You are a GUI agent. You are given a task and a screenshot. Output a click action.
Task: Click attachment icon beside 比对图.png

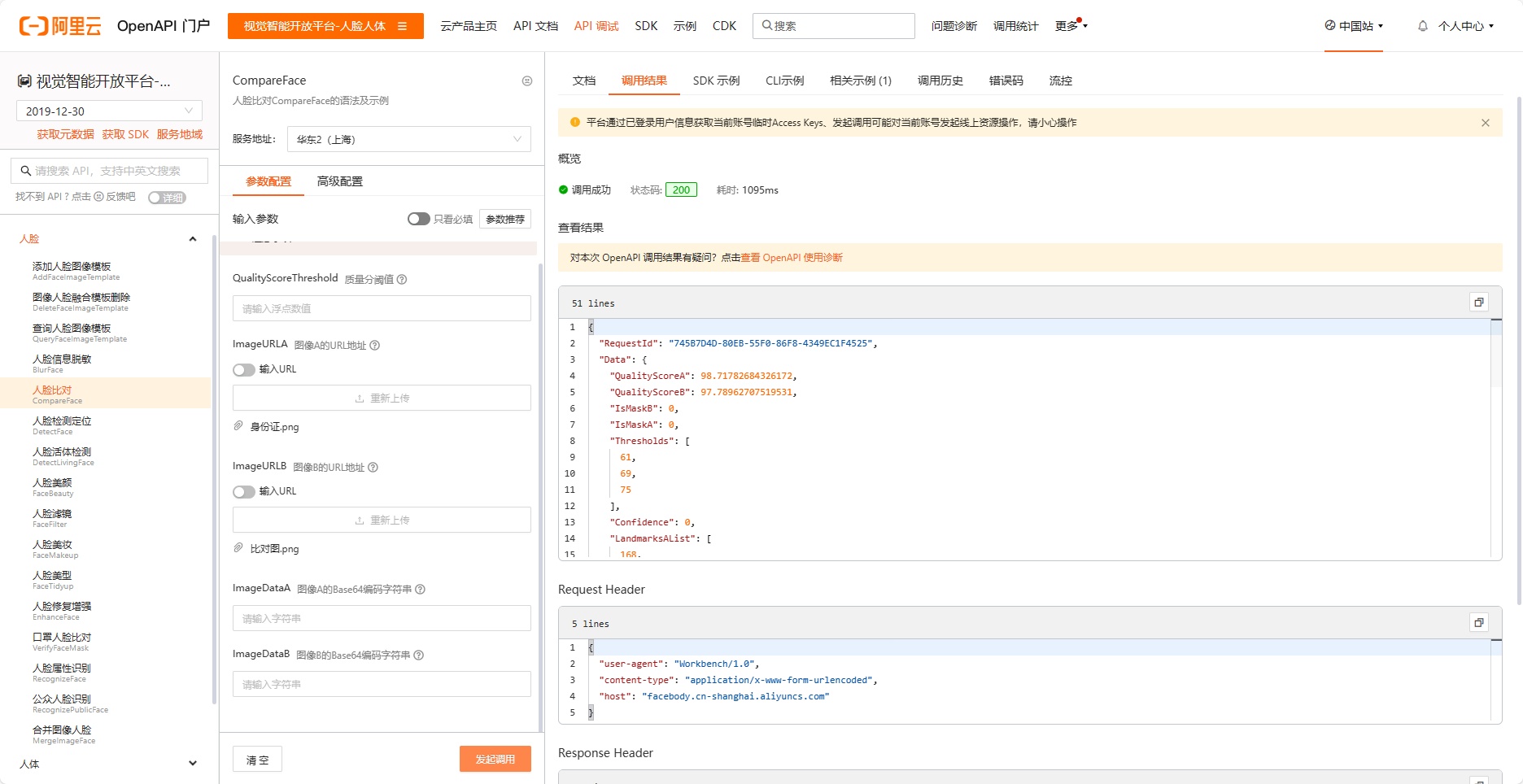point(238,547)
